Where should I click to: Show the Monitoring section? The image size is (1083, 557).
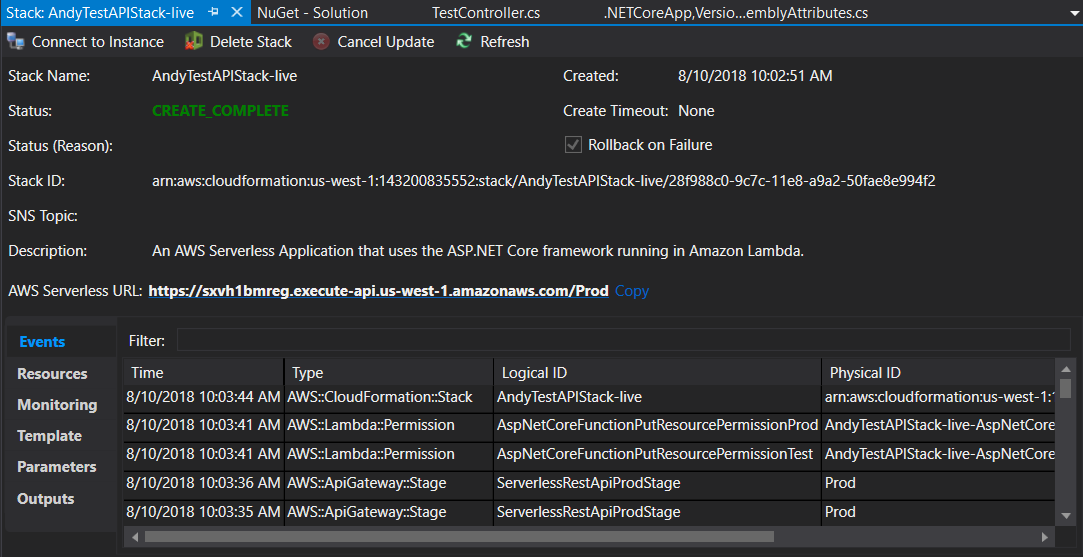tap(57, 405)
